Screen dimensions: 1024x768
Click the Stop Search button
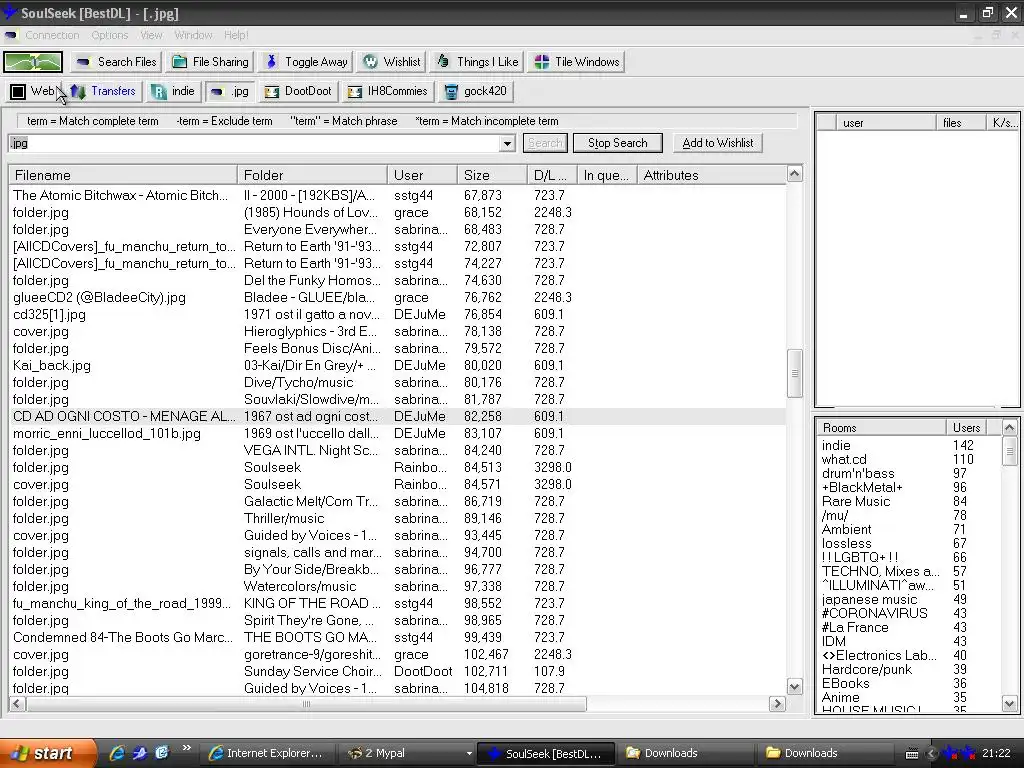(618, 143)
